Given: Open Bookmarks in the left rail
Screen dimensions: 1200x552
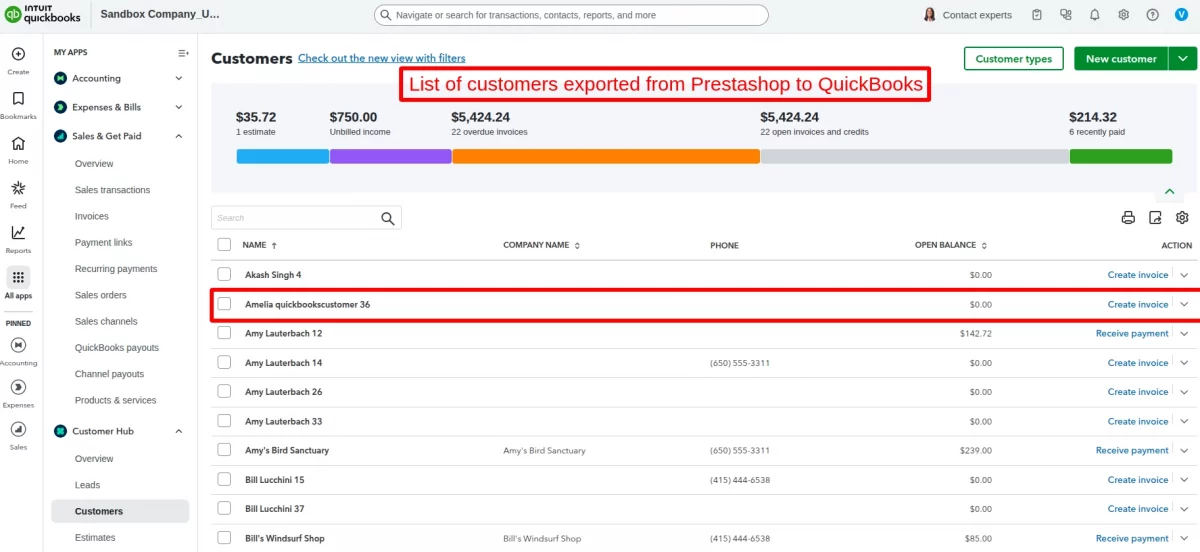Looking at the screenshot, I should point(18,99).
